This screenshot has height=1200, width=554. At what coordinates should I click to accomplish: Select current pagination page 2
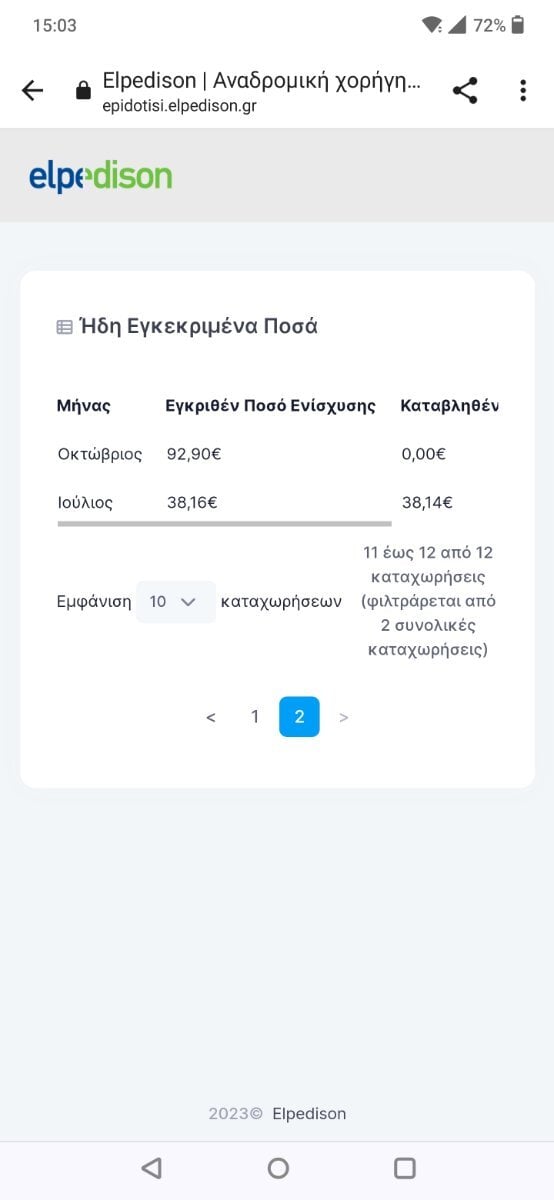click(x=299, y=717)
